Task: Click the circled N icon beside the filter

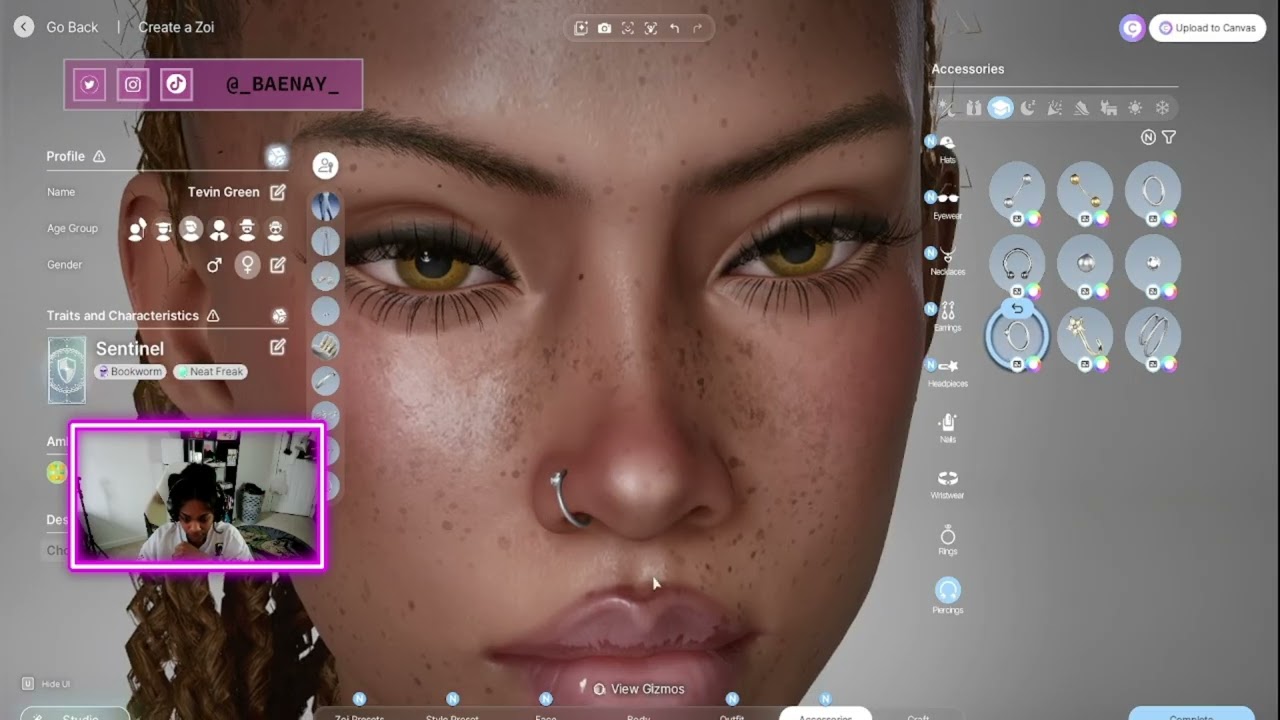Action: [x=1148, y=137]
